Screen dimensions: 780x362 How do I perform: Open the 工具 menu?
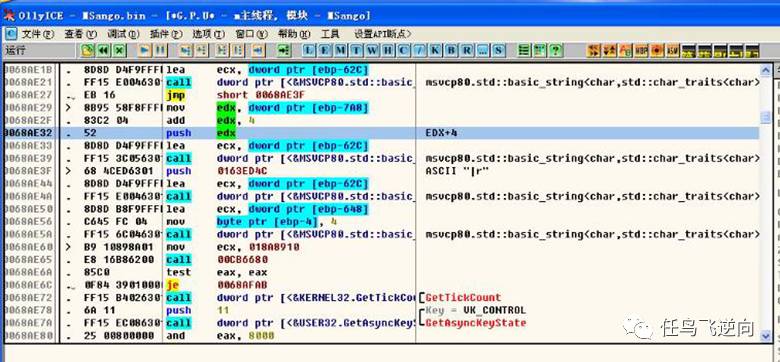pos(330,34)
